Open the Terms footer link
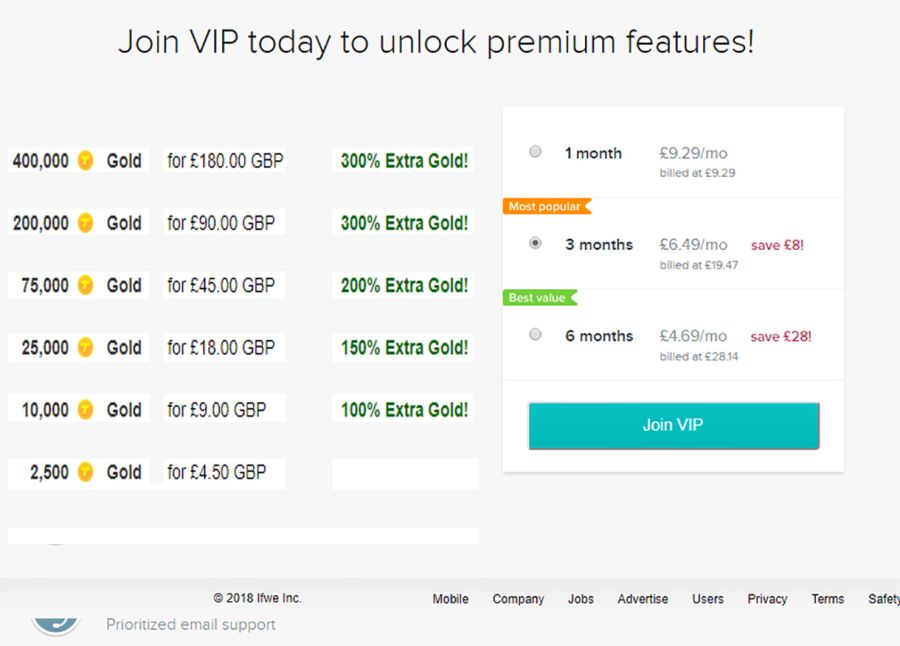This screenshot has height=646, width=900. click(x=827, y=599)
